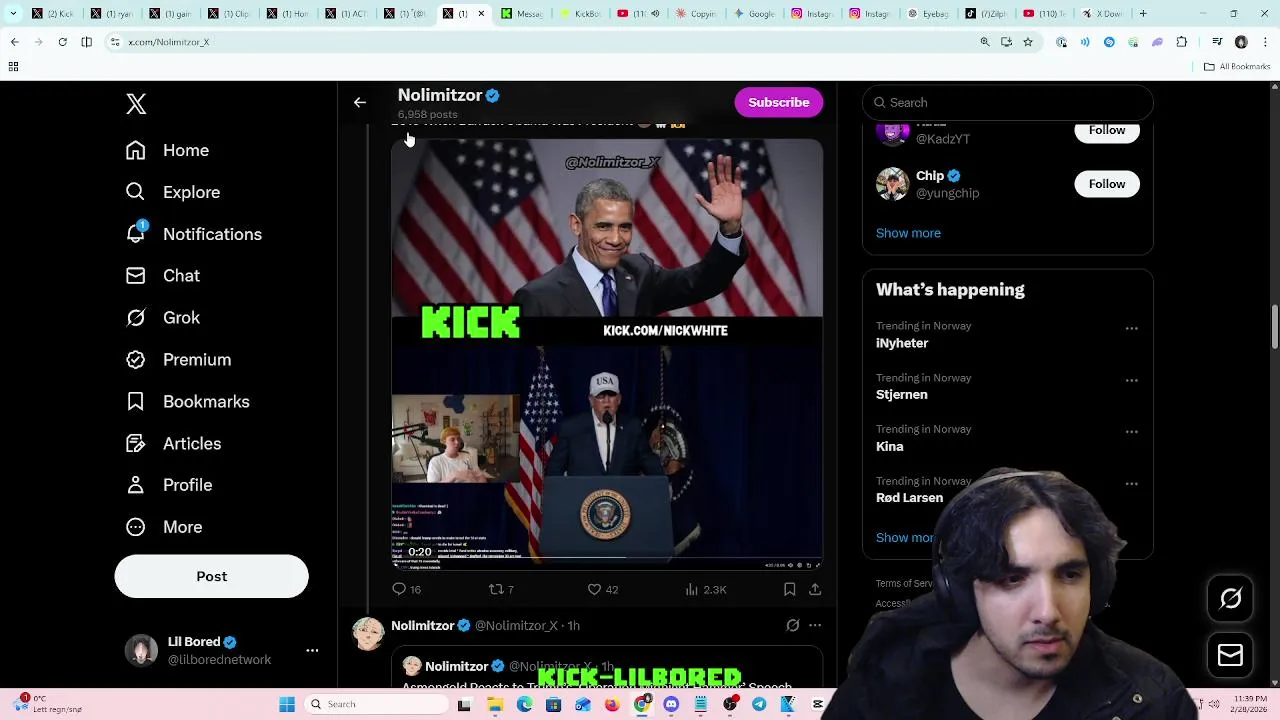This screenshot has width=1280, height=720.
Task: Bookmark this page with star icon
Action: [1027, 42]
